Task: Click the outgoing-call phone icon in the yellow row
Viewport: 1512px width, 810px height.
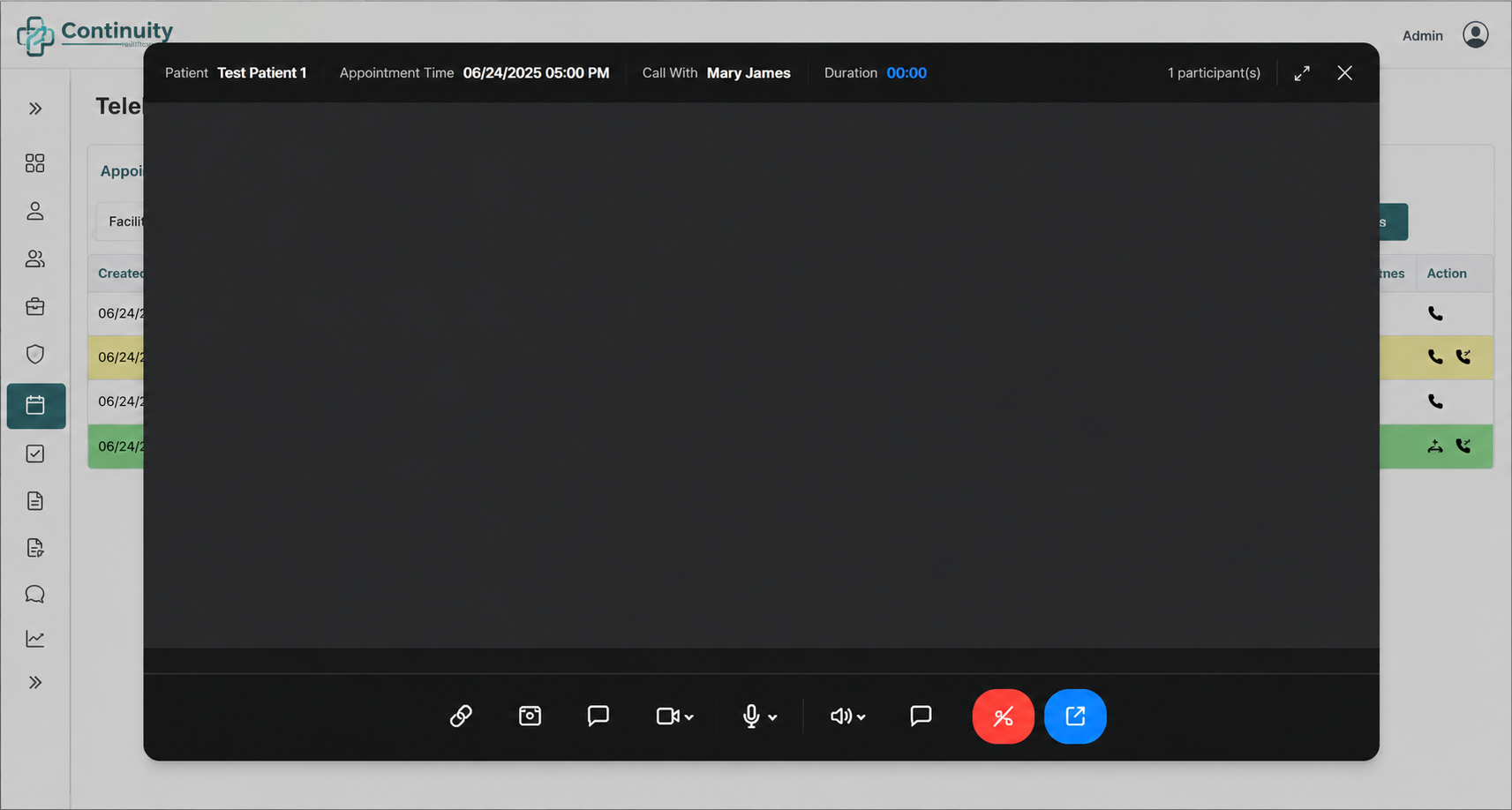Action: [x=1463, y=357]
